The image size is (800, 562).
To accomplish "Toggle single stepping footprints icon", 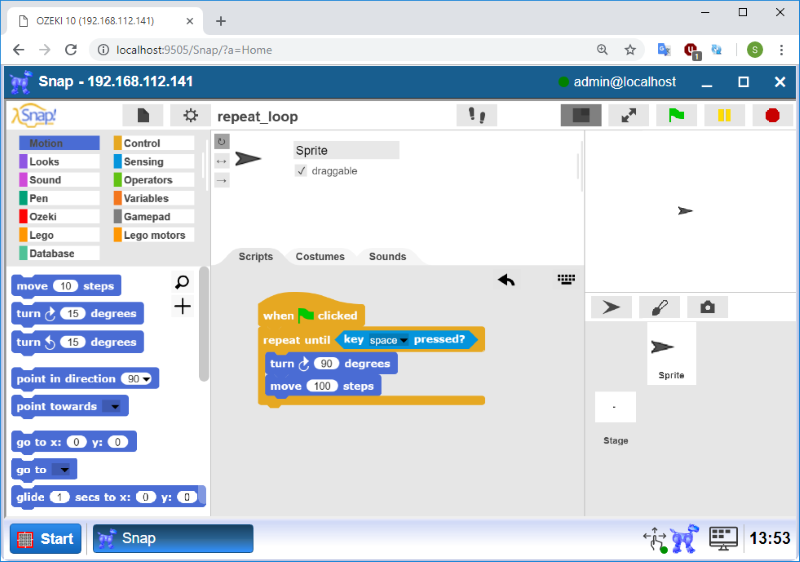I will click(477, 115).
